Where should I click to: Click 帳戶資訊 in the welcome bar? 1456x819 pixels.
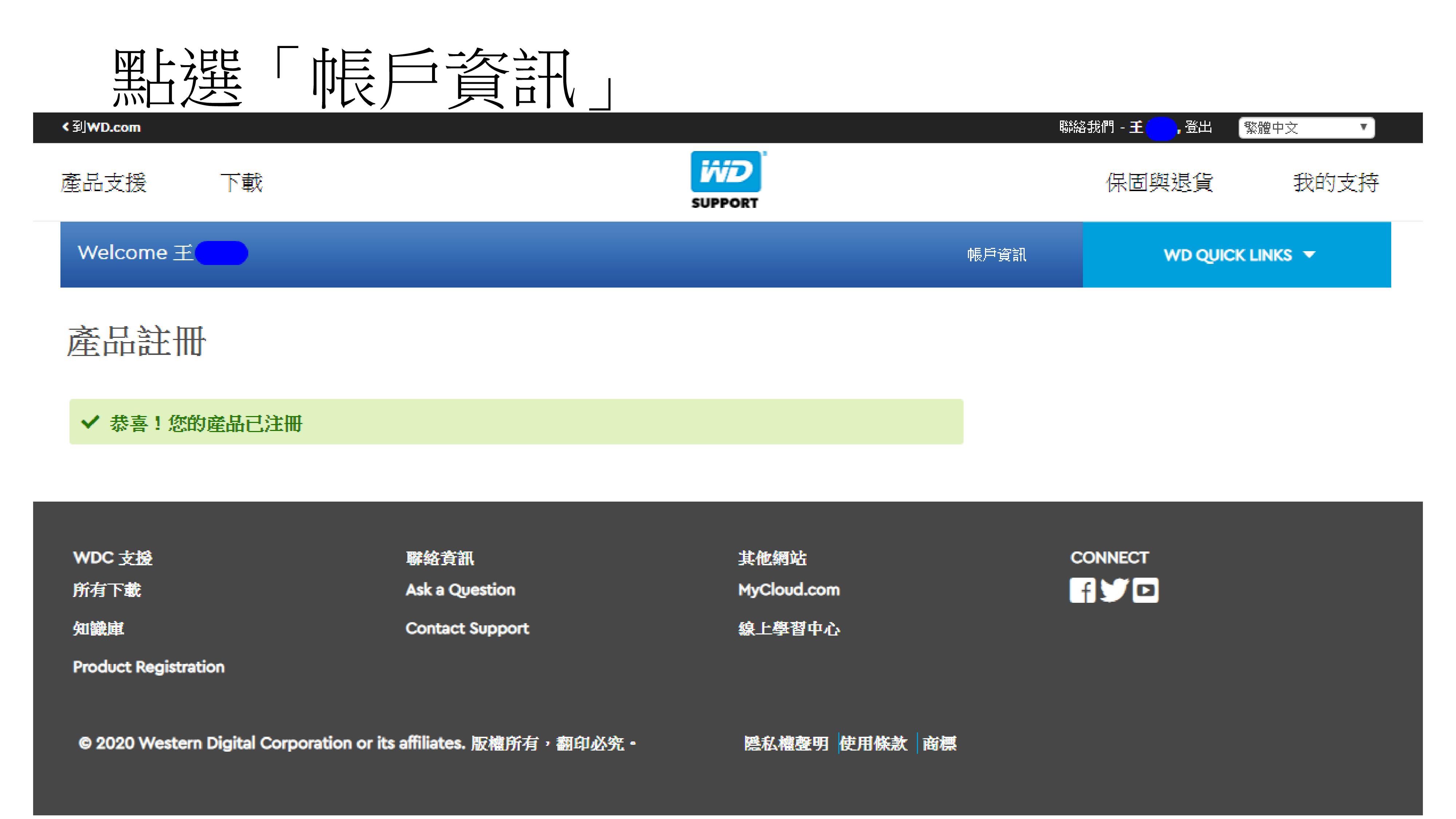pos(997,255)
